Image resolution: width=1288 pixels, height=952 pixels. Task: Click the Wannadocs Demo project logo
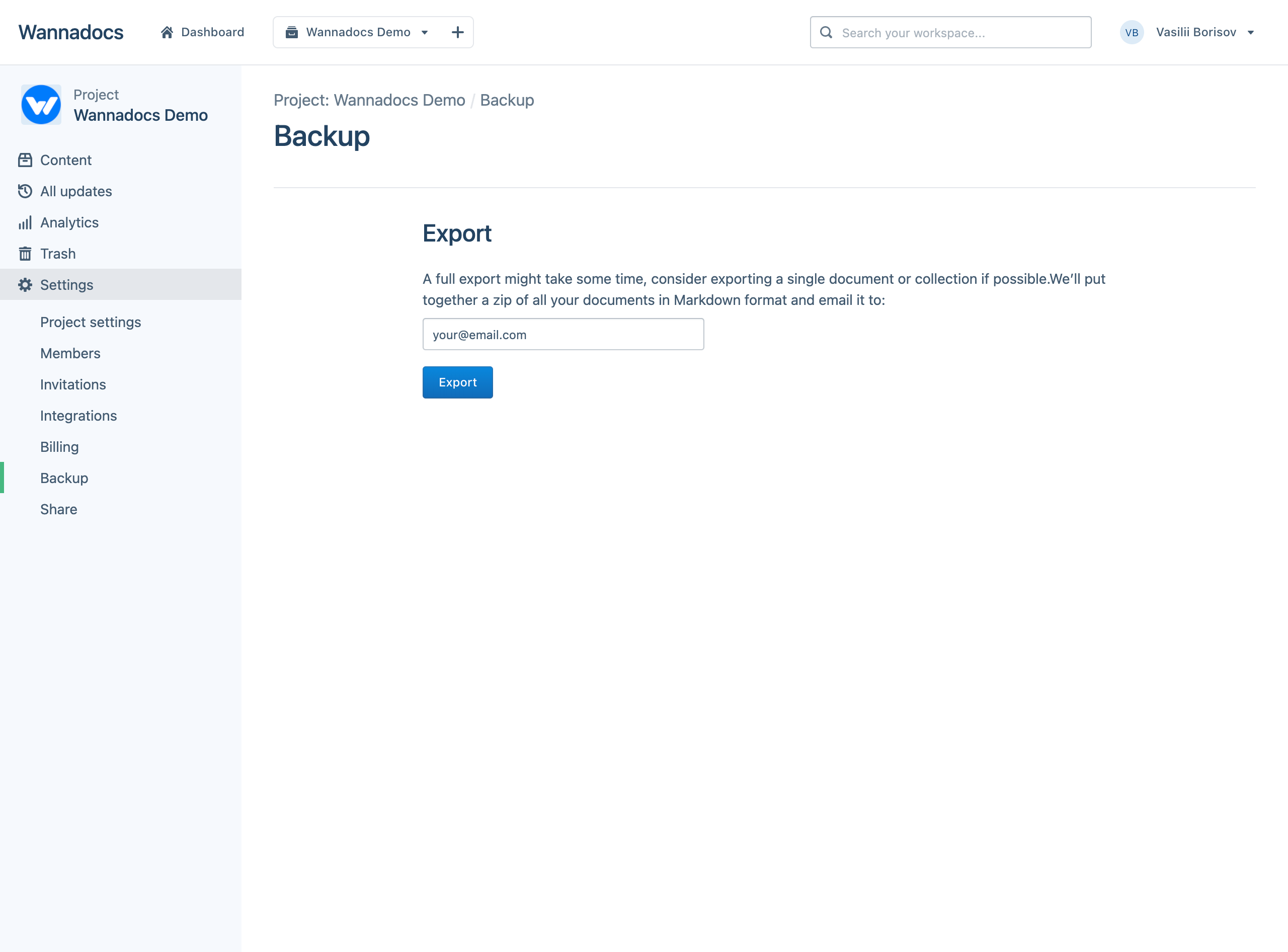pos(41,104)
